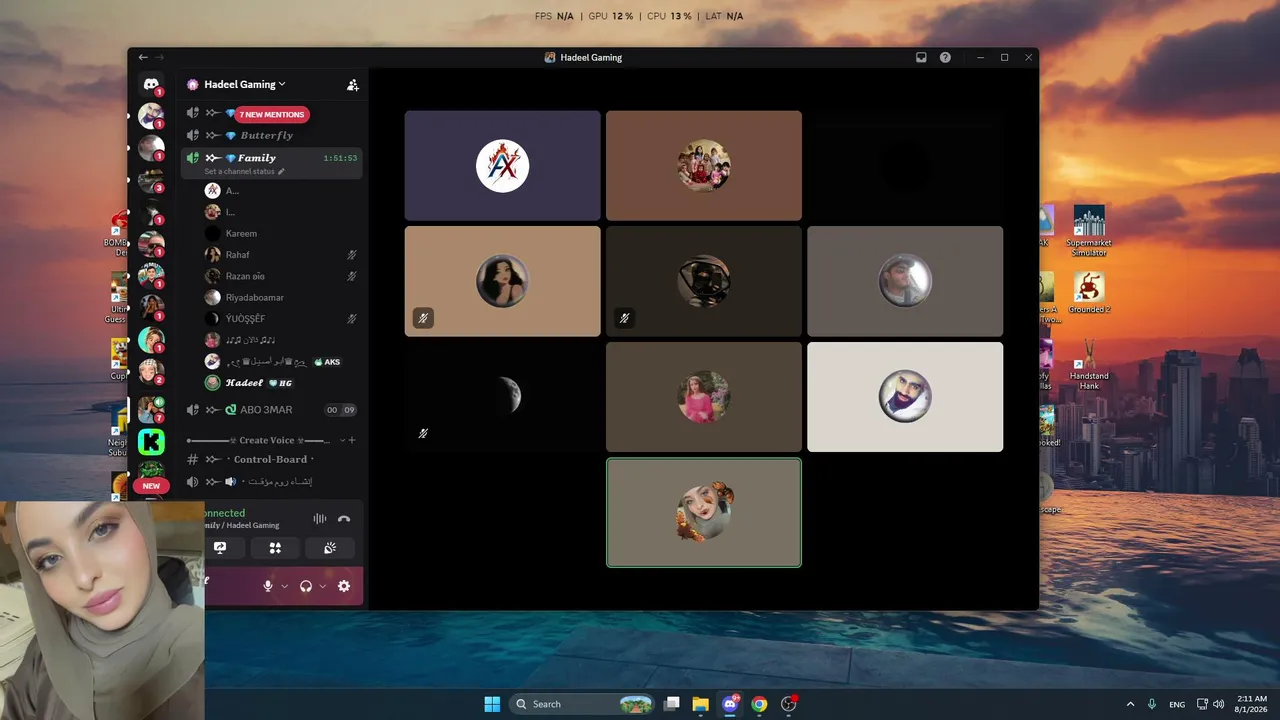Focus the white tile with bearded avatar
The width and height of the screenshot is (1280, 720).
click(905, 397)
